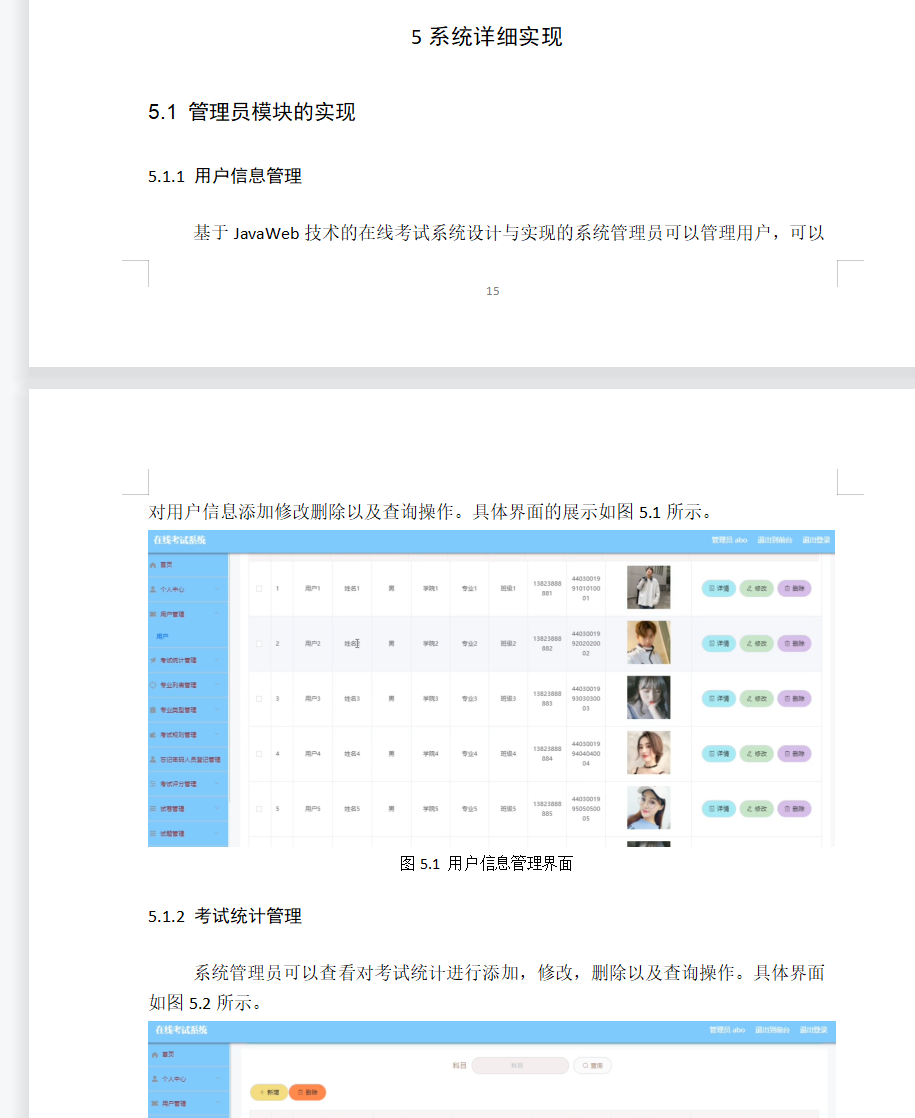Screen dimensions: 915x1118
Task: Click 删除 delete button for 用户5 row
Action: [x=794, y=808]
